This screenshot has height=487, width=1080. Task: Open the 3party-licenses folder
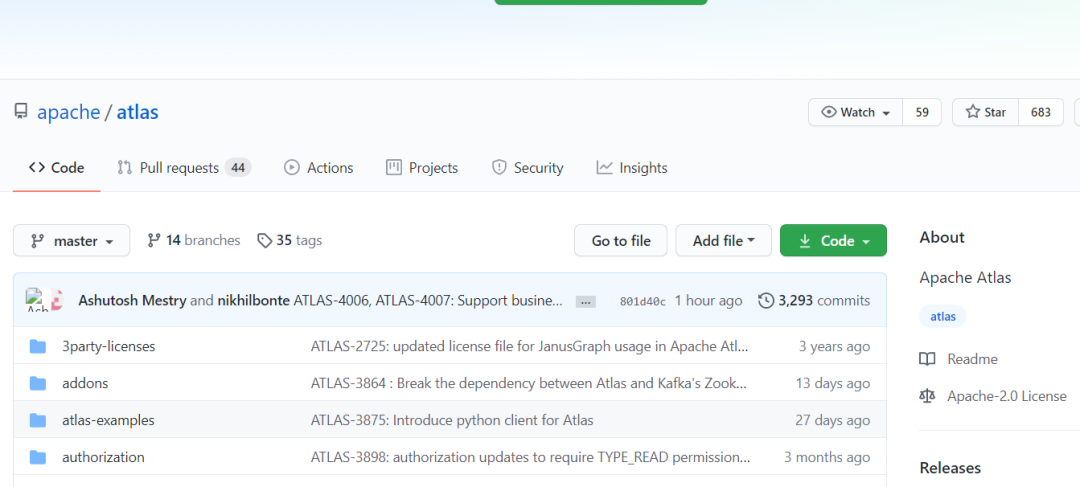tap(109, 346)
